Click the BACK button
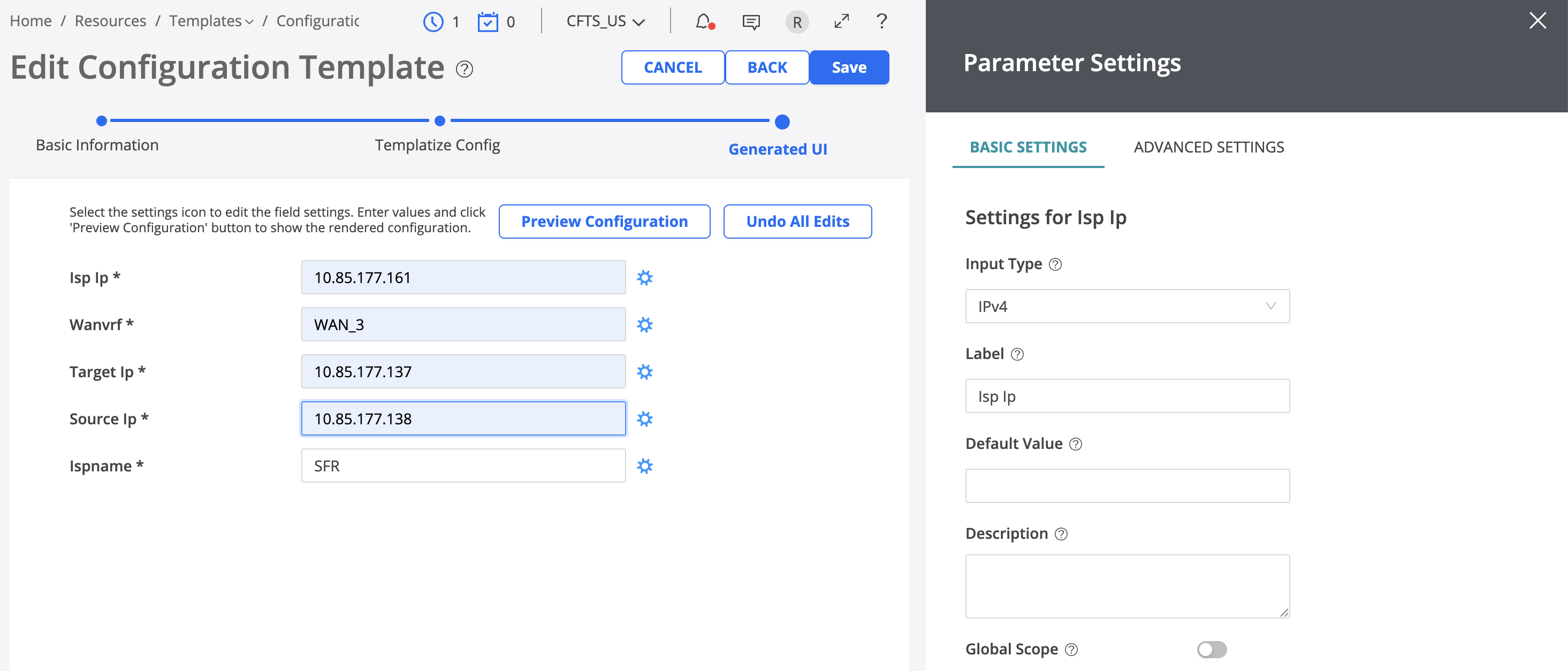This screenshot has height=671, width=1568. click(767, 67)
